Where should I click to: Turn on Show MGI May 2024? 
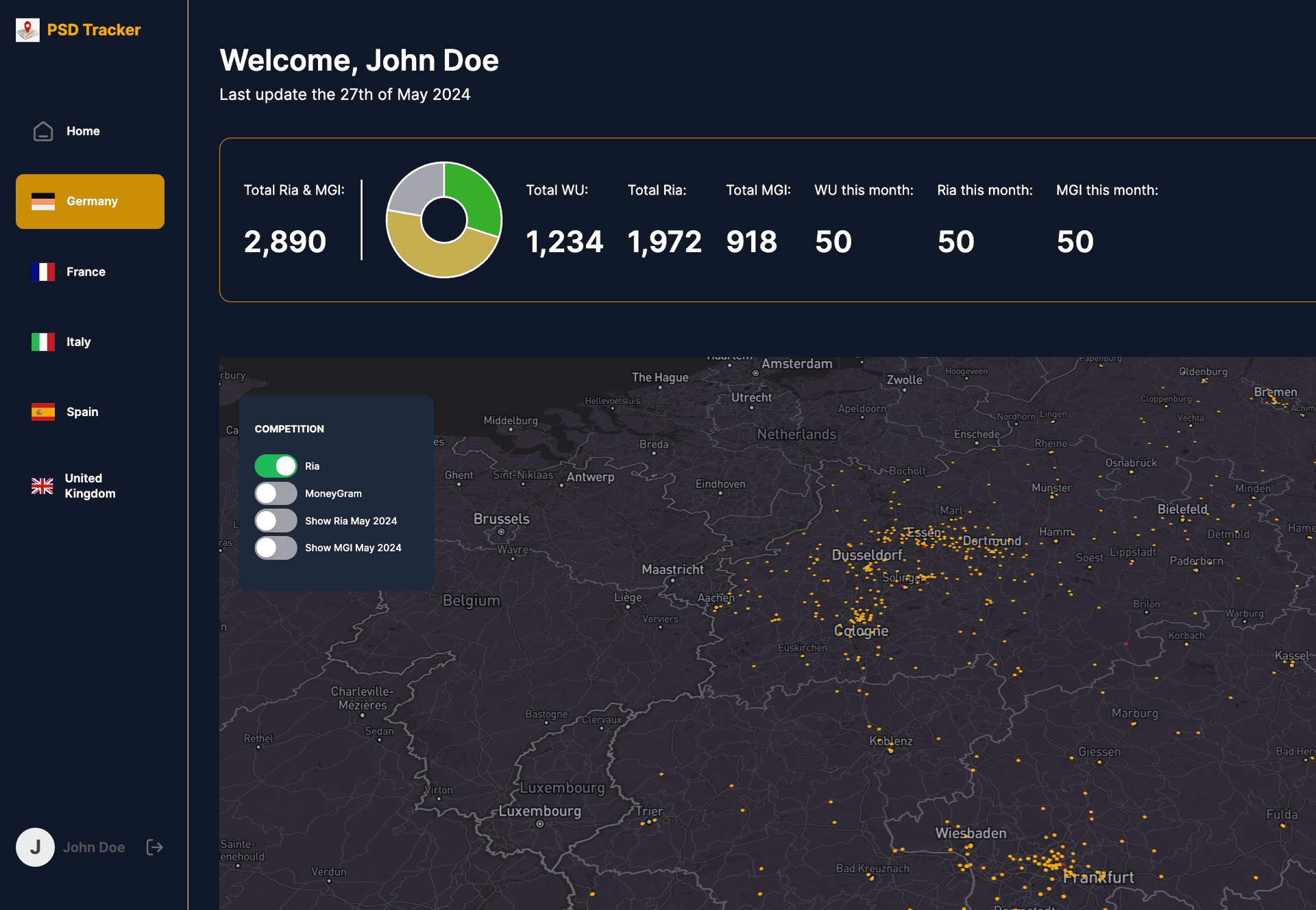276,548
